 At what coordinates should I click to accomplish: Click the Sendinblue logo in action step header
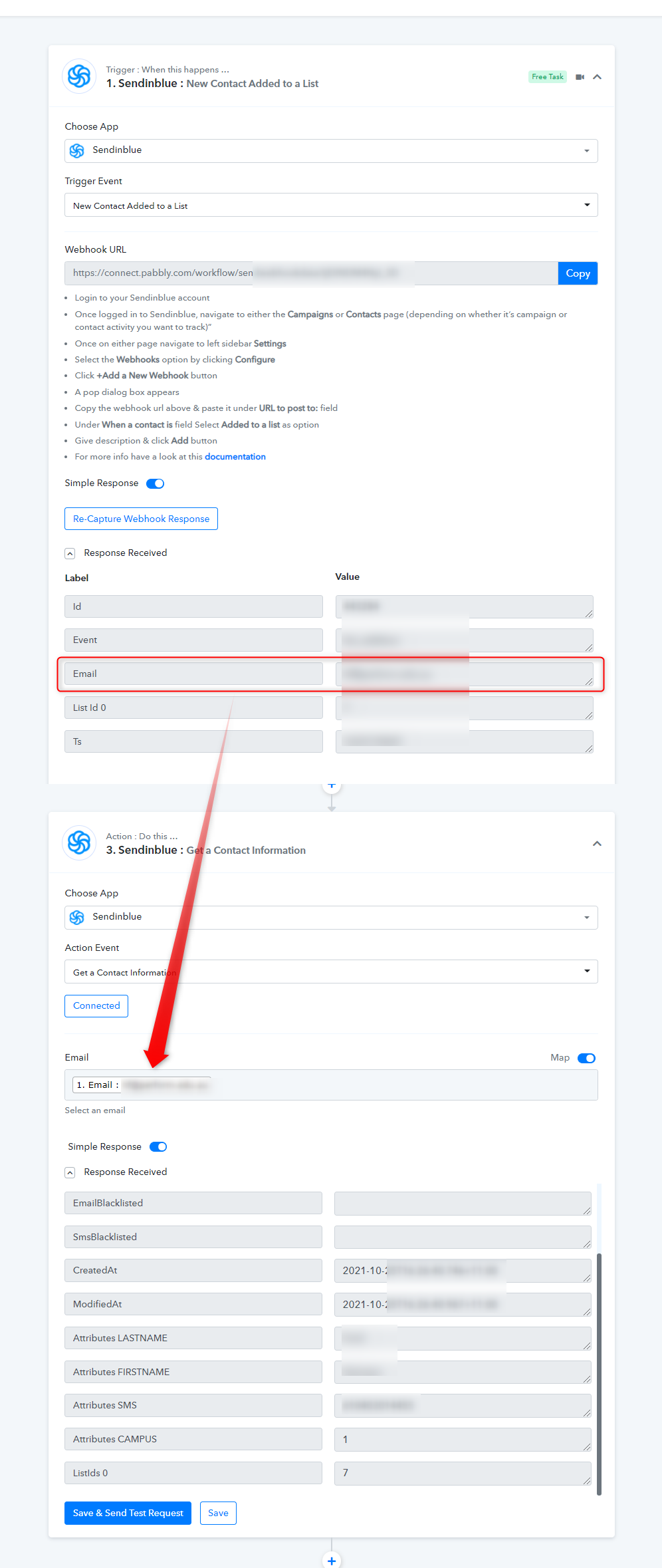tap(79, 843)
